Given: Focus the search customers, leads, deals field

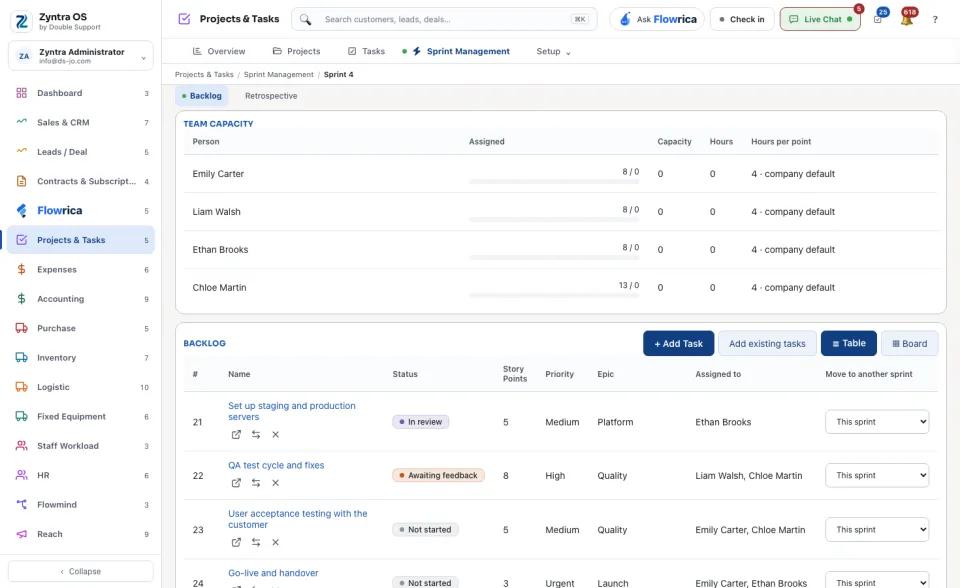Looking at the screenshot, I should tap(444, 19).
